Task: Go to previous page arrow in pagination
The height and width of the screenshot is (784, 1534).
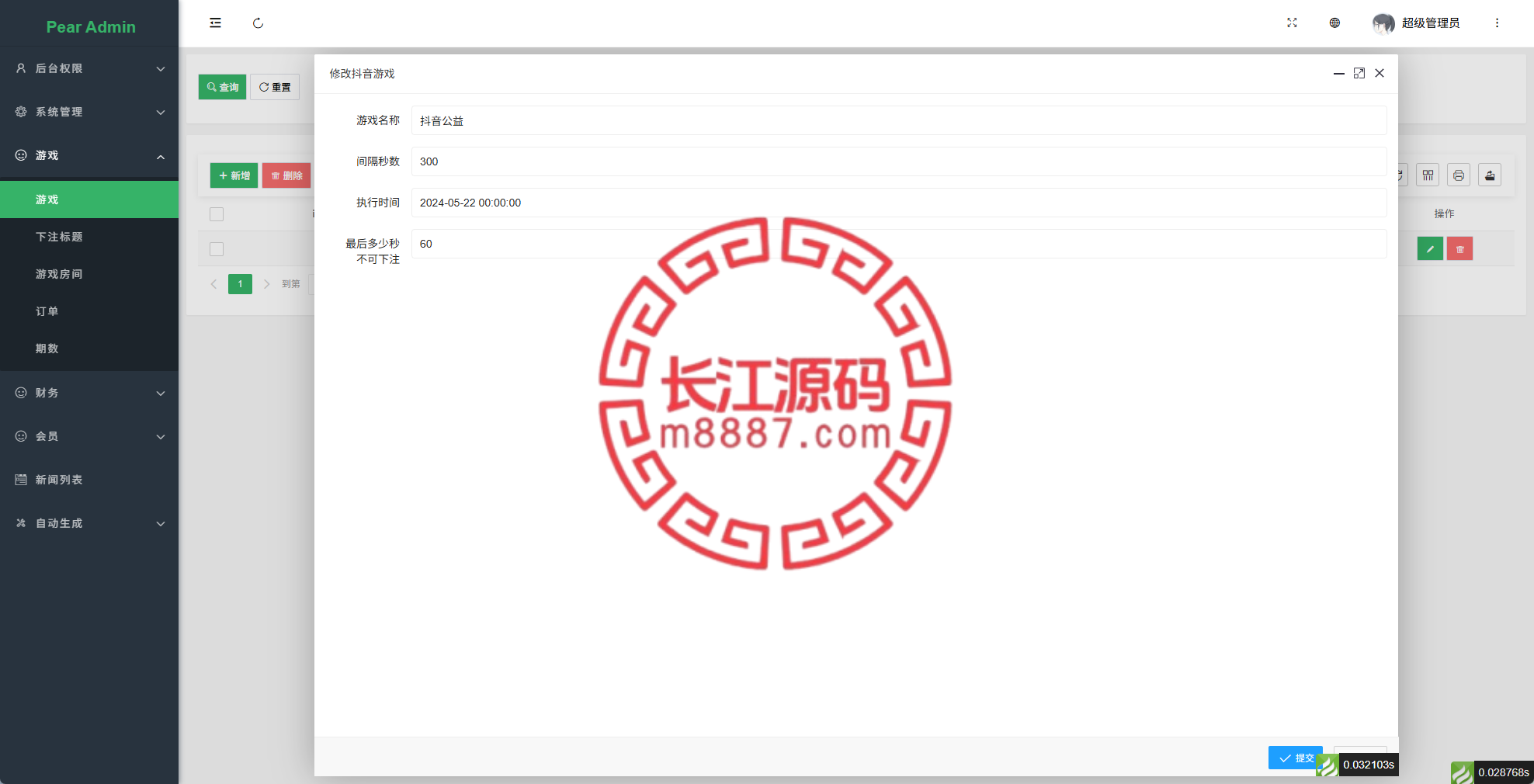Action: (213, 284)
